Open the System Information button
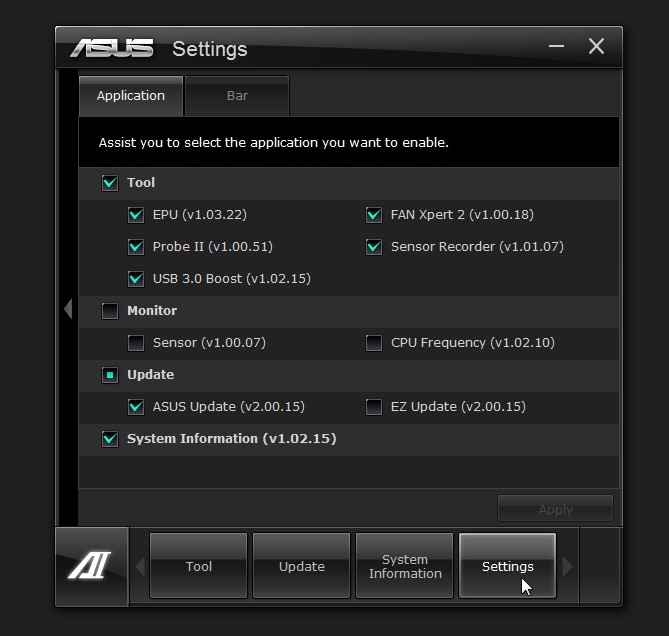Image resolution: width=669 pixels, height=636 pixels. (404, 566)
